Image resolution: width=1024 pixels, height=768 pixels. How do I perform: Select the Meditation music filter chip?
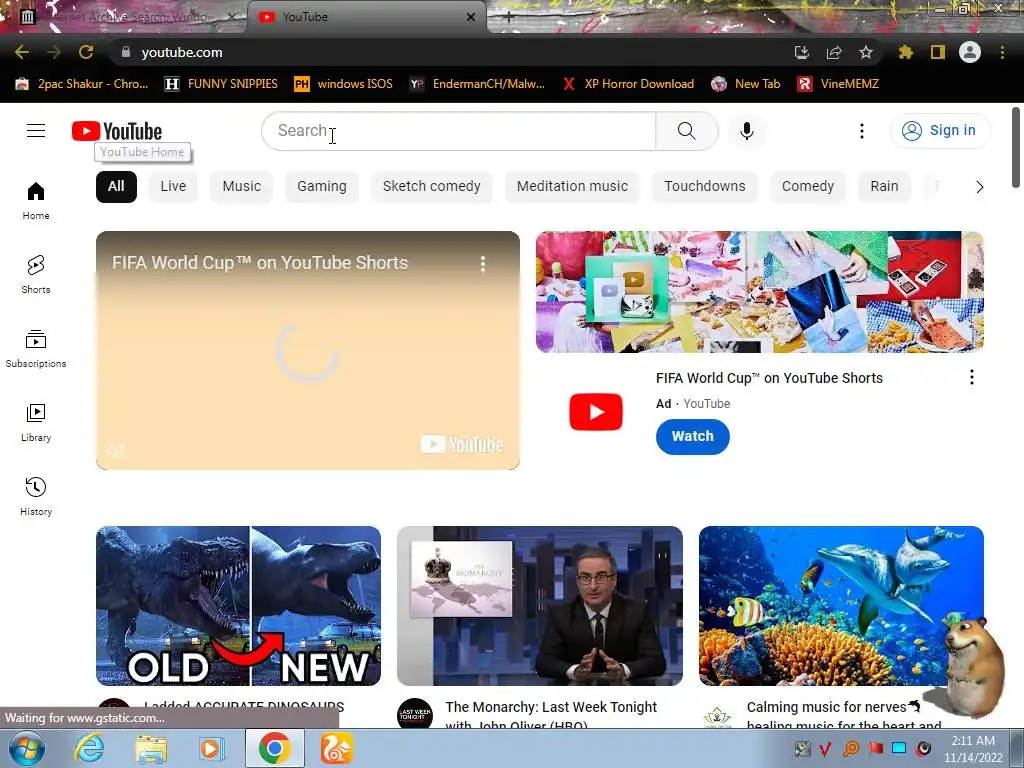click(x=572, y=187)
